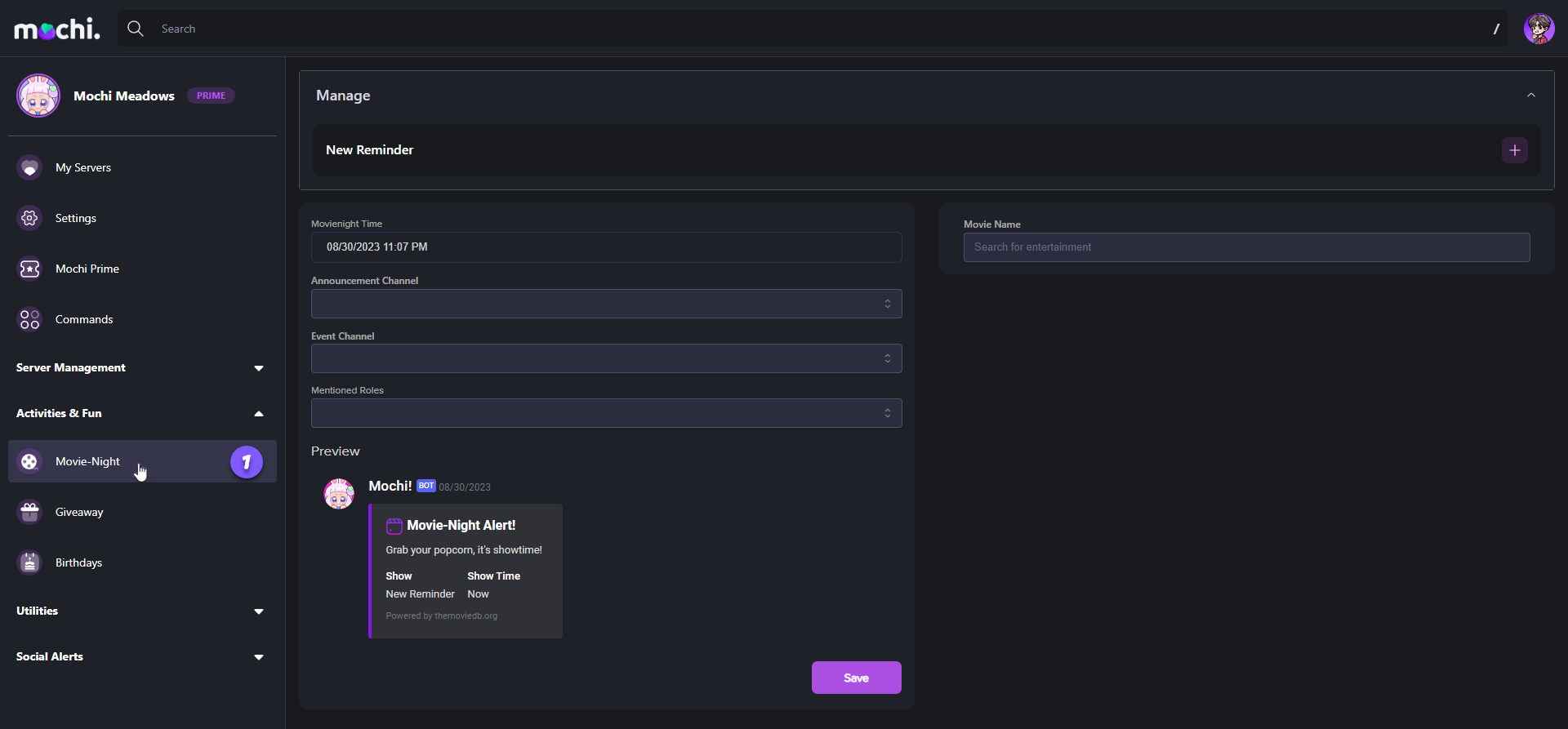The width and height of the screenshot is (1568, 729).
Task: Open Settings via the gear icon
Action: tap(30, 218)
